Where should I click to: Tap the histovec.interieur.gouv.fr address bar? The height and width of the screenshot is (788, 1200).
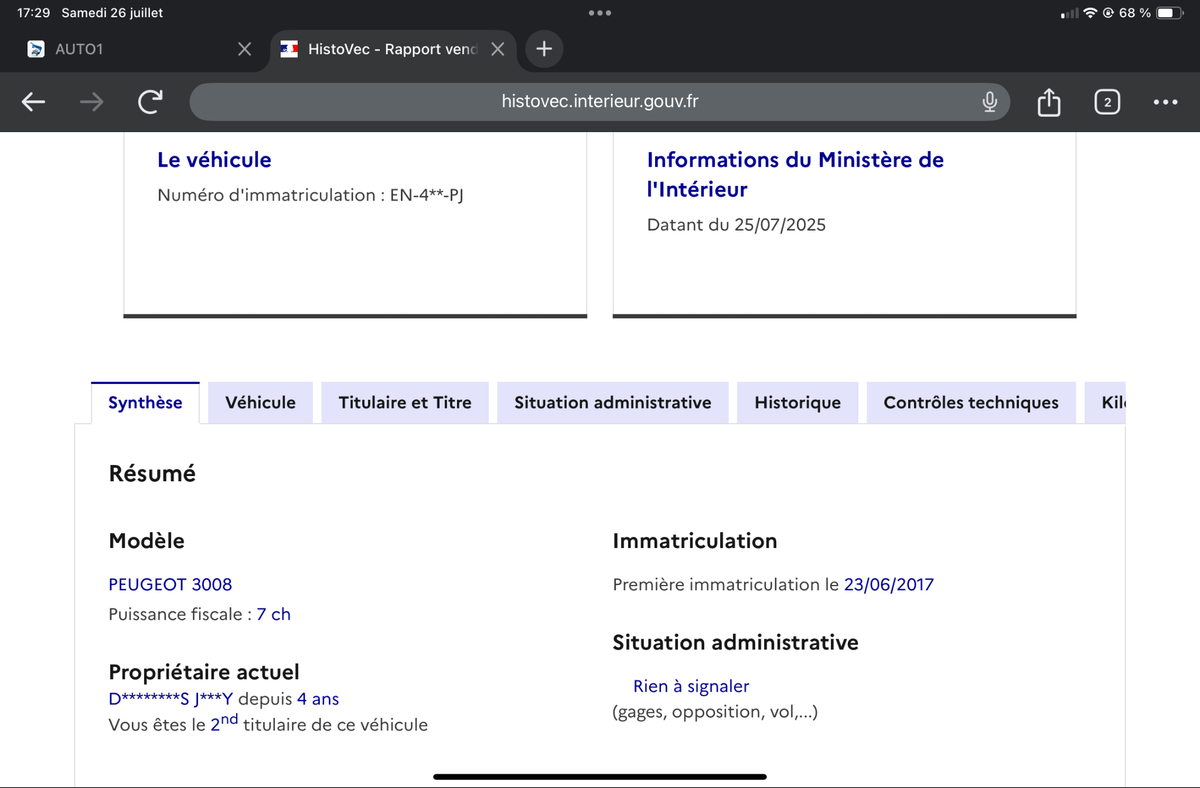(x=600, y=102)
